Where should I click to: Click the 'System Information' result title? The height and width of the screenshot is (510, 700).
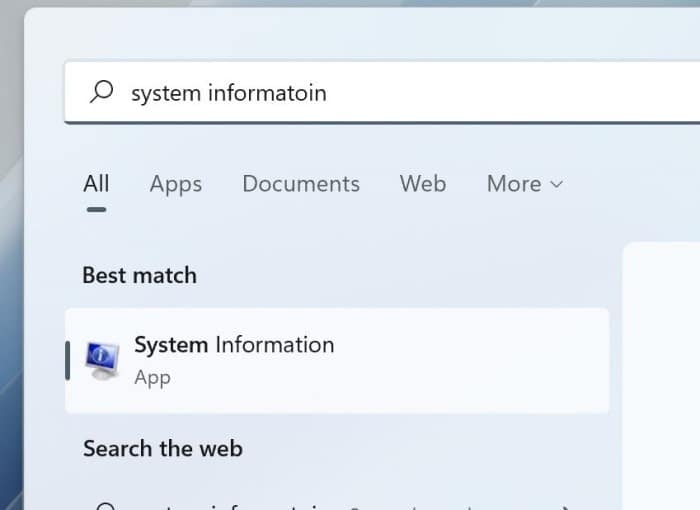234,345
